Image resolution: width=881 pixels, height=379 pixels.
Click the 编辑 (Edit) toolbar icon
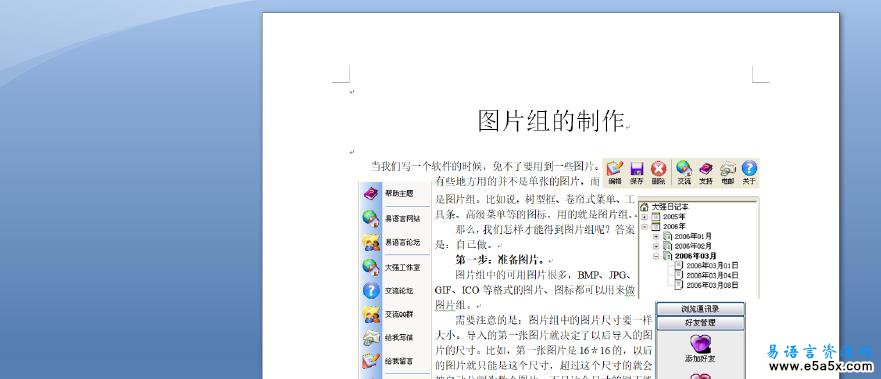point(615,168)
